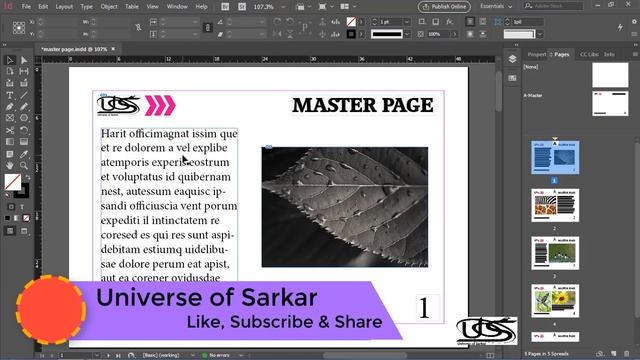Viewport: 640px width, 360px height.
Task: Click the fill swatch in Control panel
Action: pyautogui.click(x=351, y=22)
